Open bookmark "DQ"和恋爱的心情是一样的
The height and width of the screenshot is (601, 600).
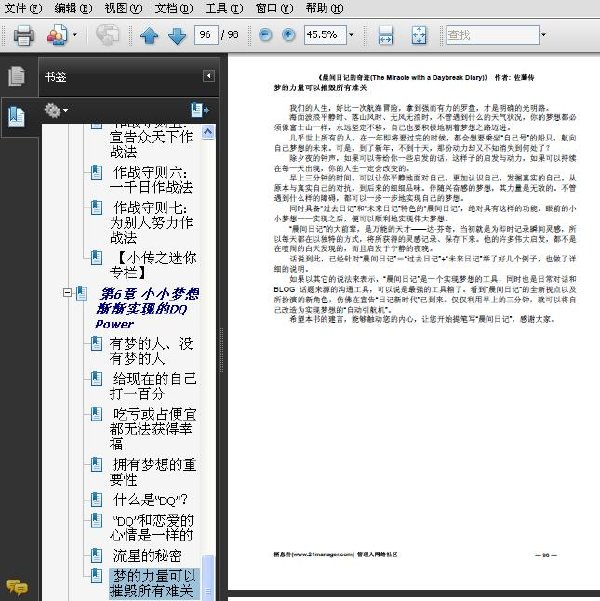pyautogui.click(x=152, y=527)
